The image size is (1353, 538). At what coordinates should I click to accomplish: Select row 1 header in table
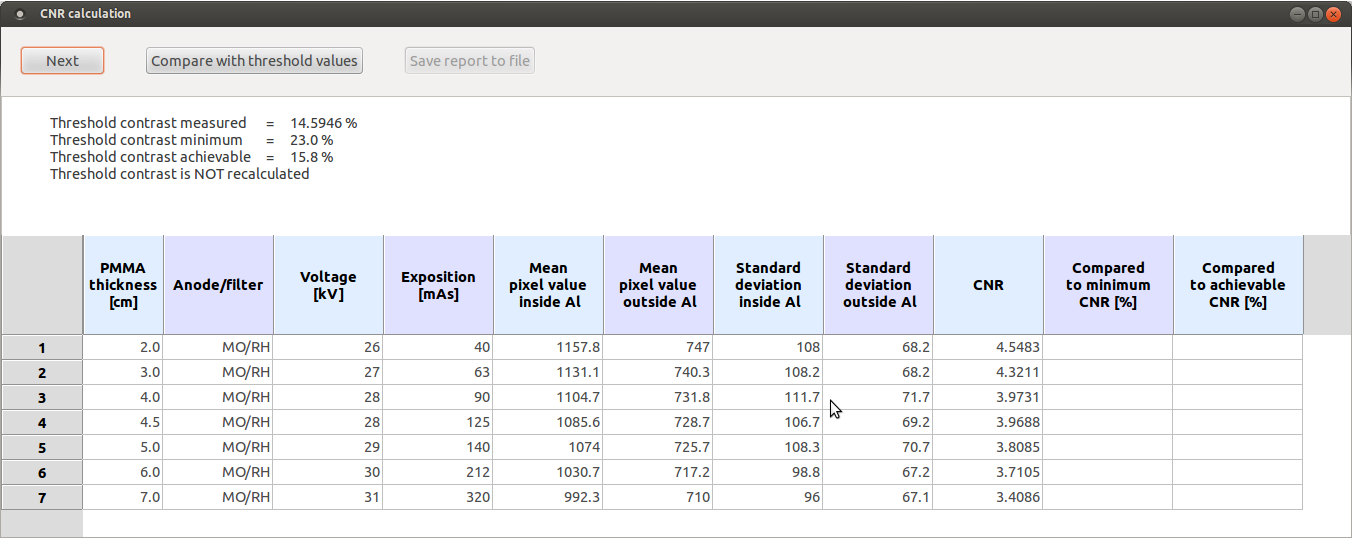42,348
